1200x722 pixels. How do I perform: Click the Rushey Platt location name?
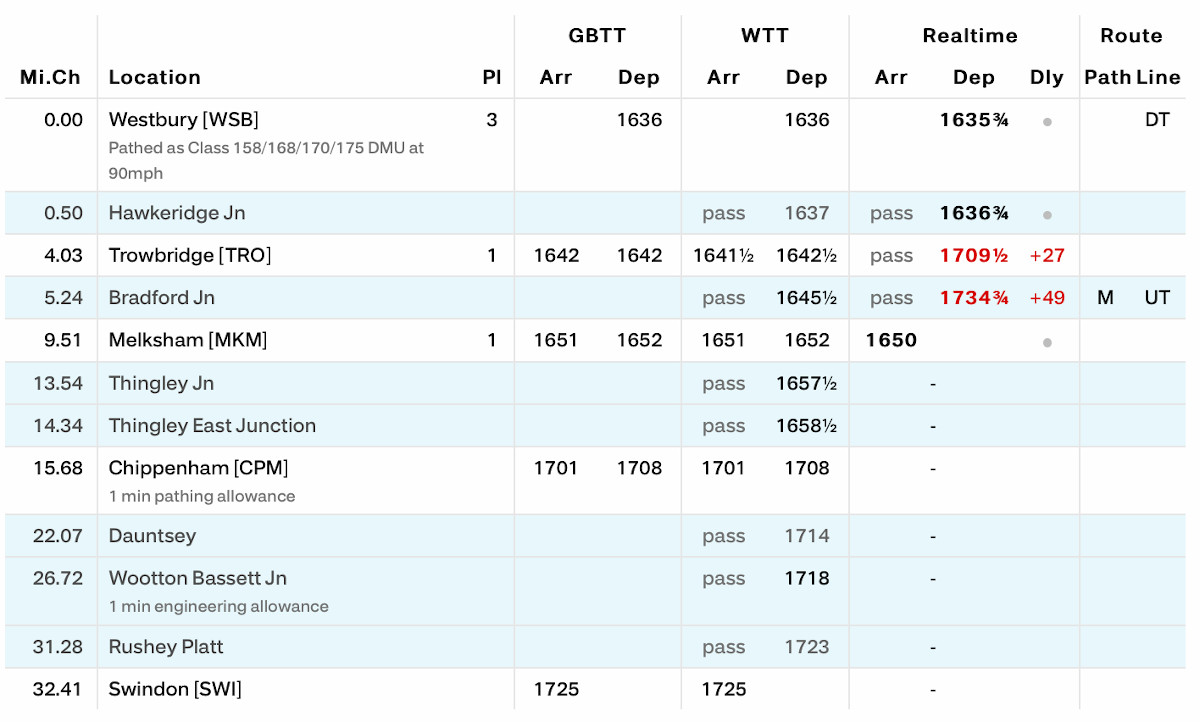[166, 647]
